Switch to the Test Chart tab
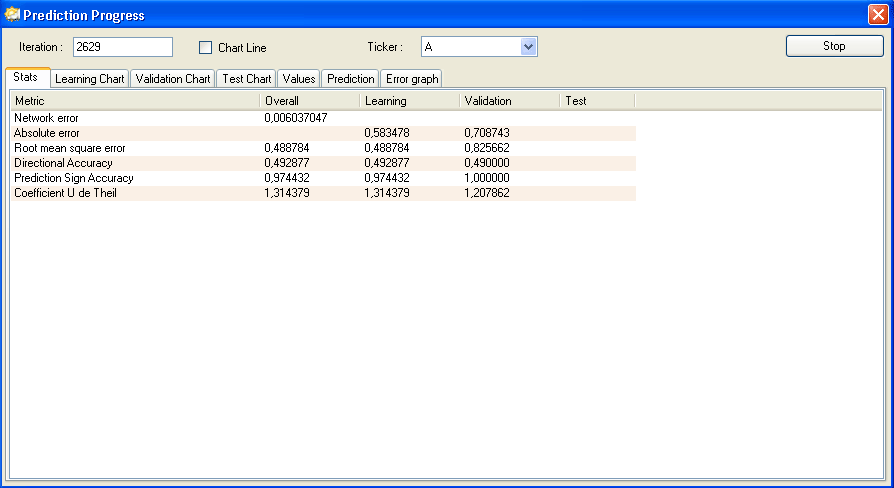 coord(246,79)
